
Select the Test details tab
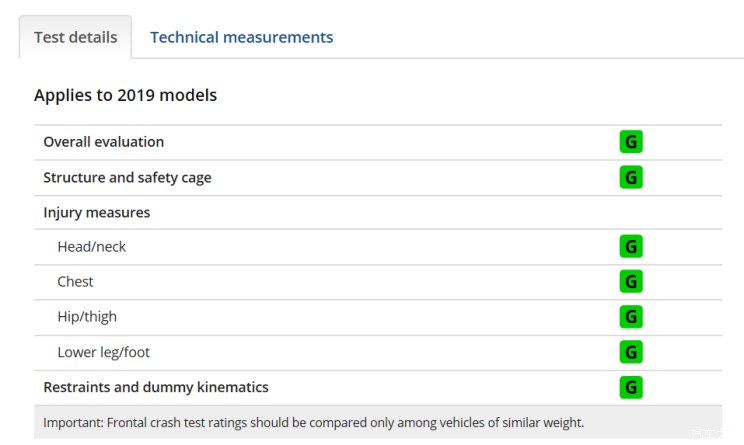75,37
